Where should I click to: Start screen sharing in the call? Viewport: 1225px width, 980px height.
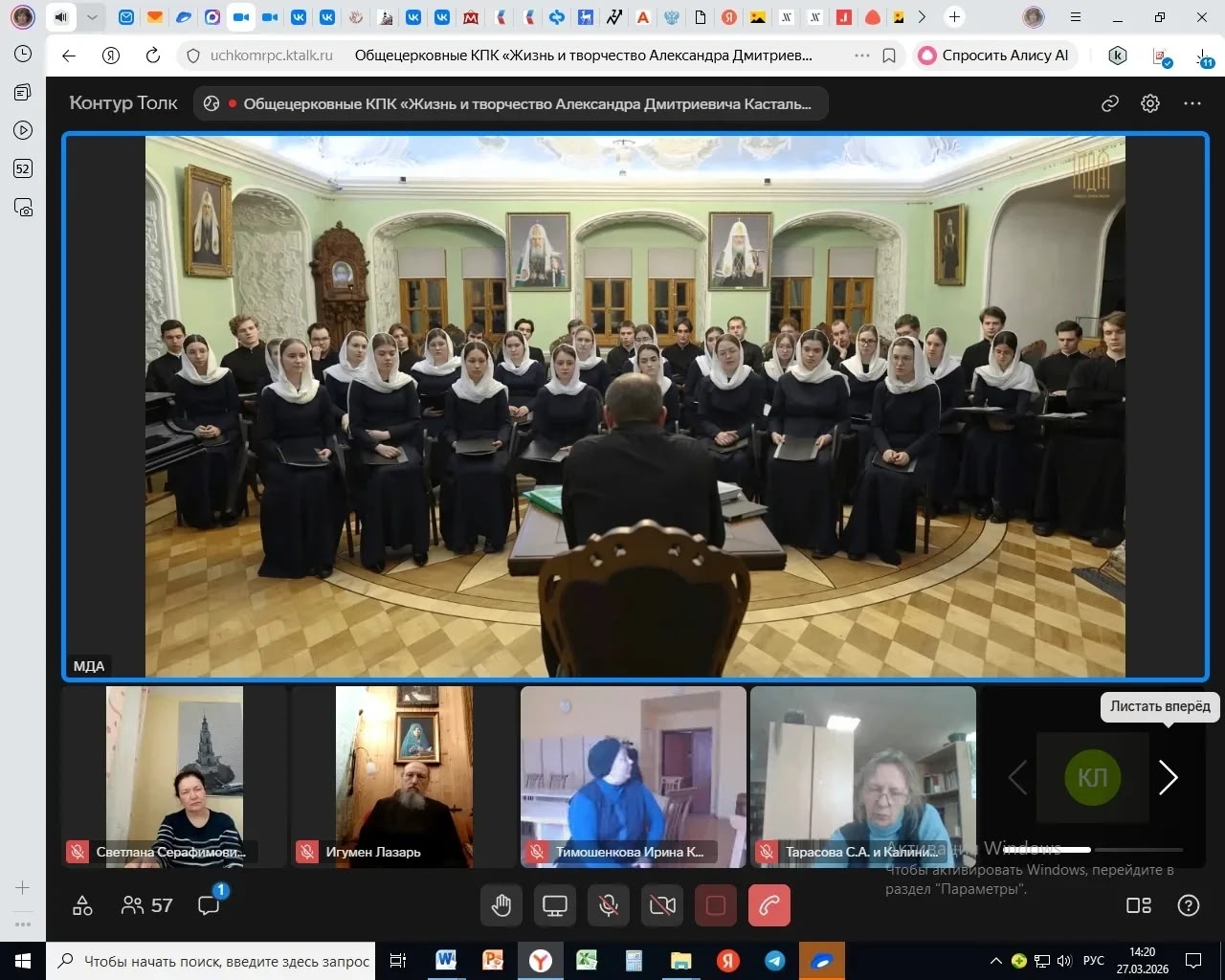click(x=555, y=905)
